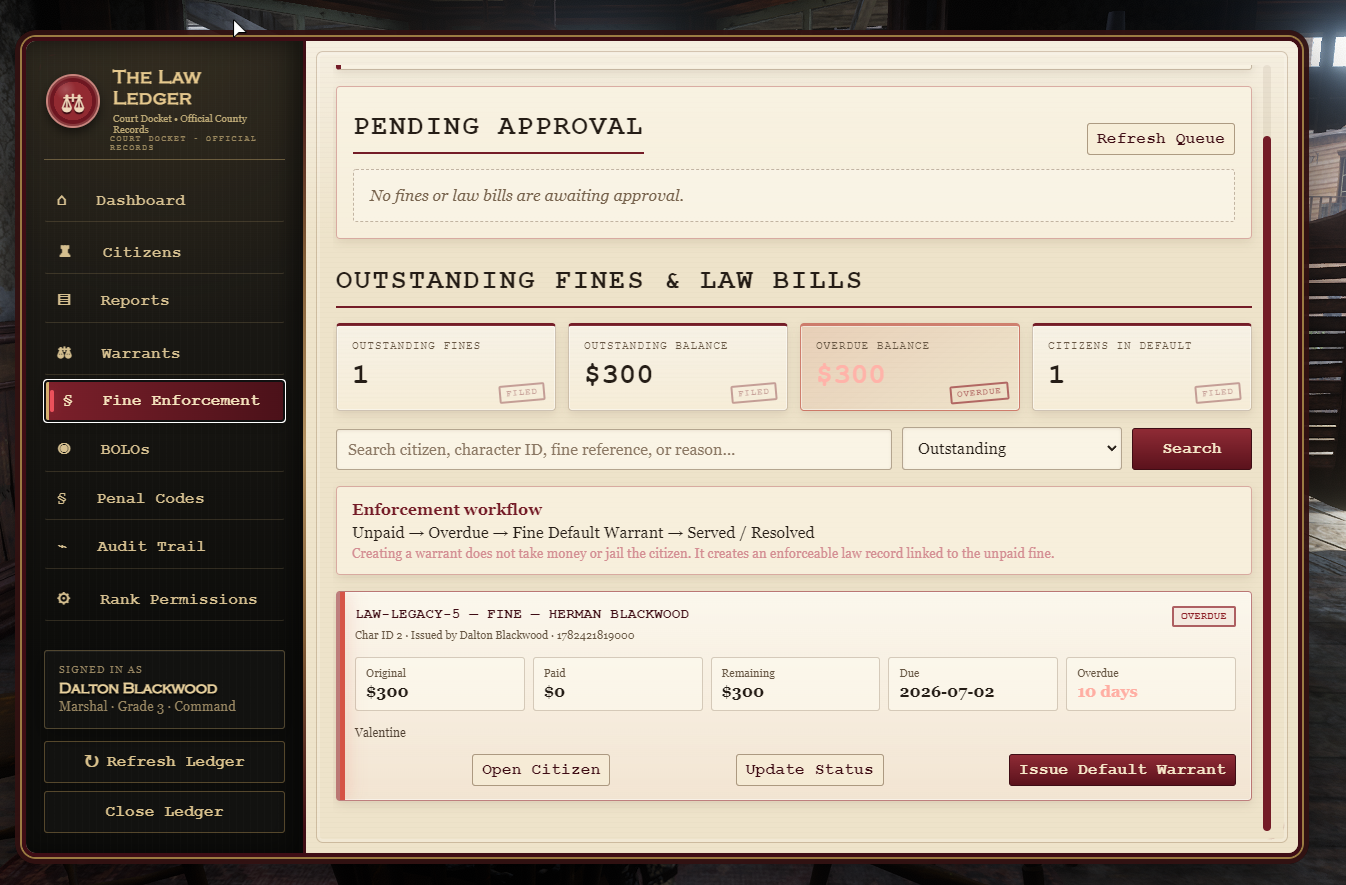
Task: Click the OVERDUE badge on the fine
Action: click(1204, 616)
